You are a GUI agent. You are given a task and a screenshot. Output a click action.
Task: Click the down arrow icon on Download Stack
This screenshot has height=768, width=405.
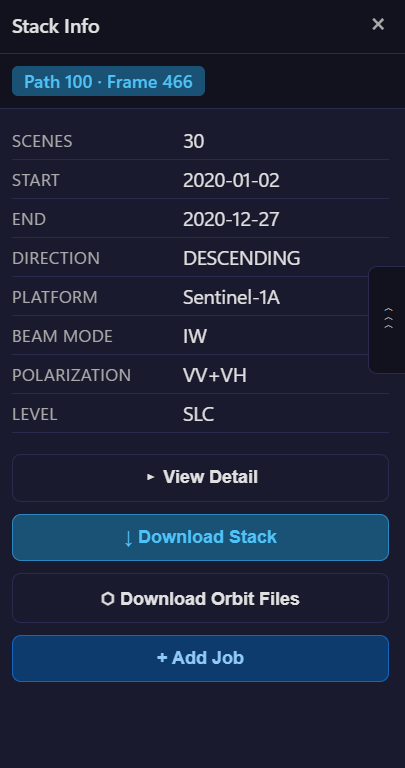point(128,538)
